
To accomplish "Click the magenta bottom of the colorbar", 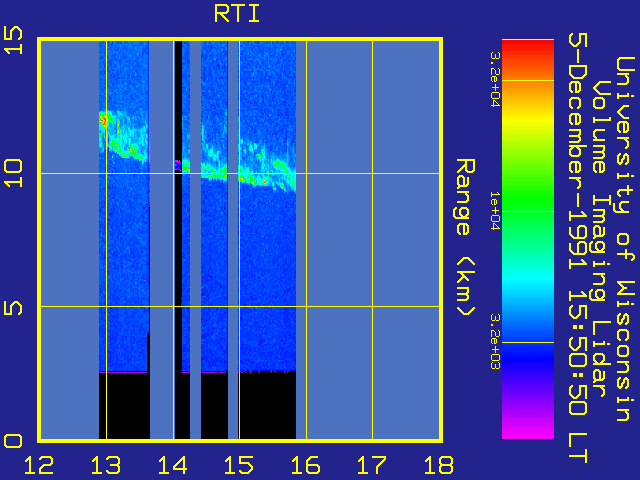I will coord(528,431).
